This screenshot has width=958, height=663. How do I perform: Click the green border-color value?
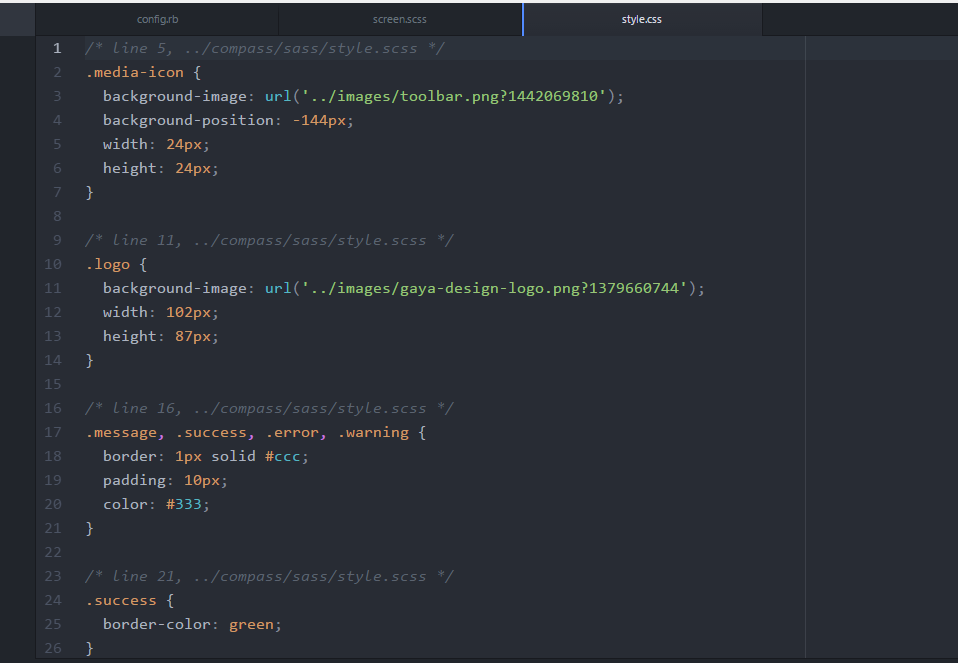[252, 624]
